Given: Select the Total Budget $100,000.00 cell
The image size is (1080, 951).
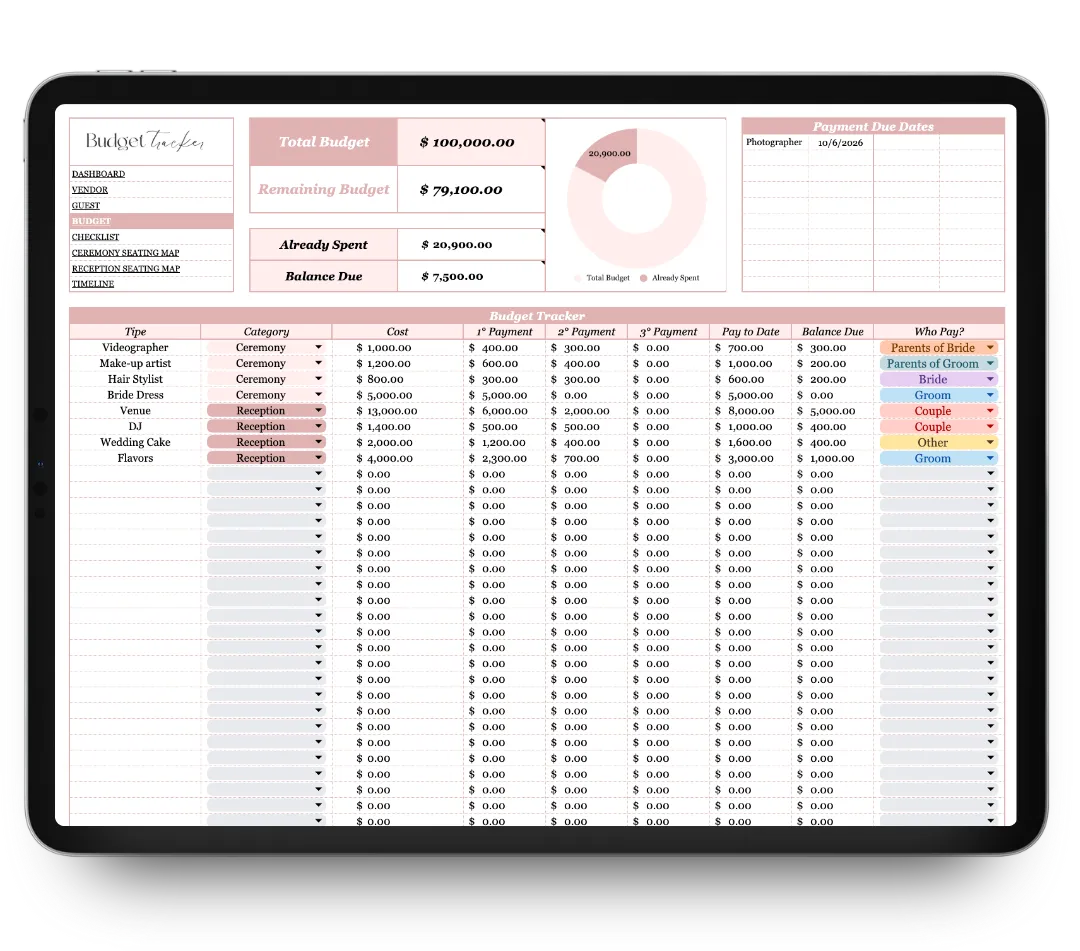Looking at the screenshot, I should 470,142.
